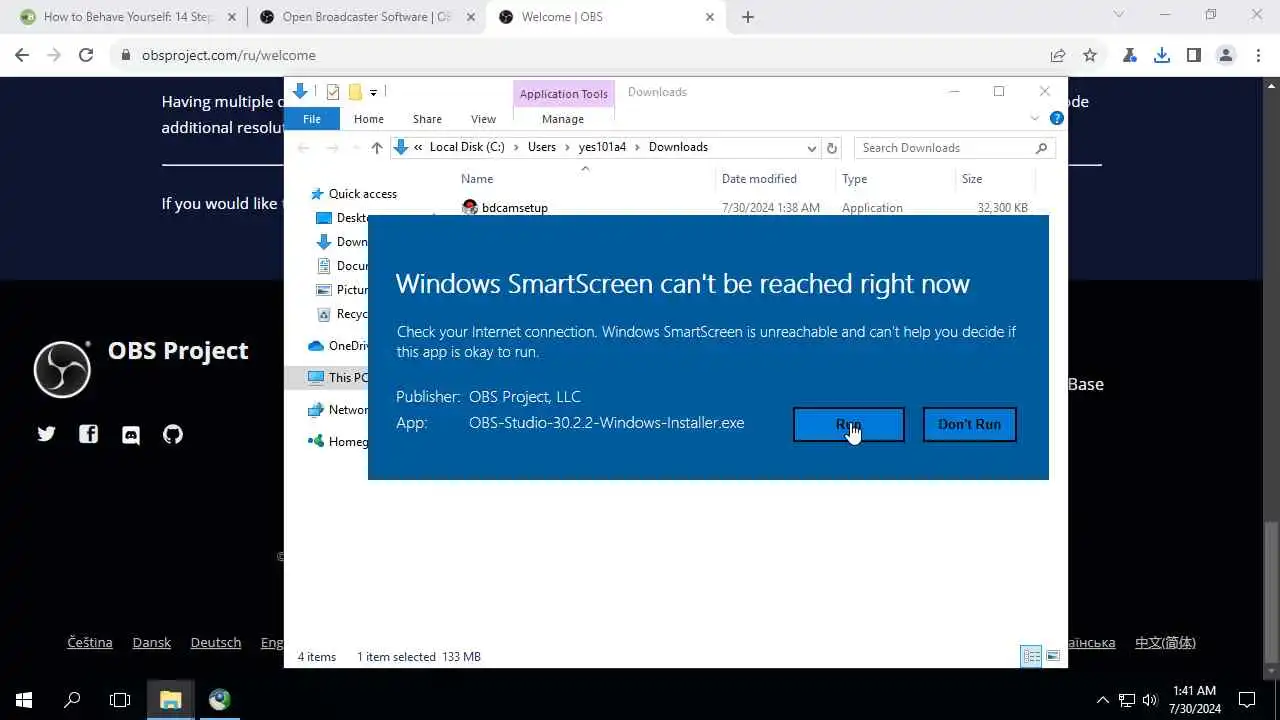Select the bdcamsetup file

[514, 208]
